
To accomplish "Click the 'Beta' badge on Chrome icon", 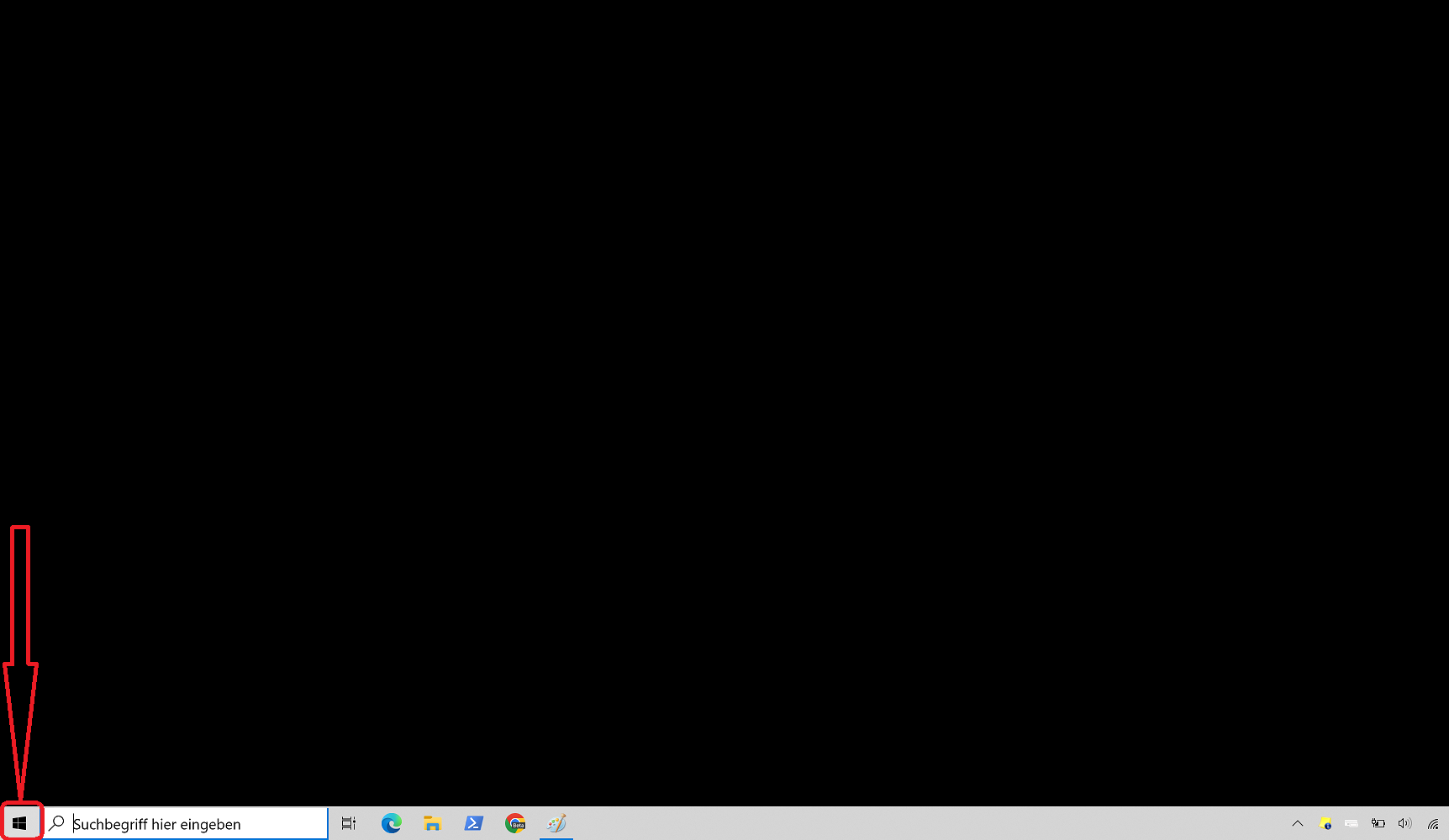I will (519, 827).
